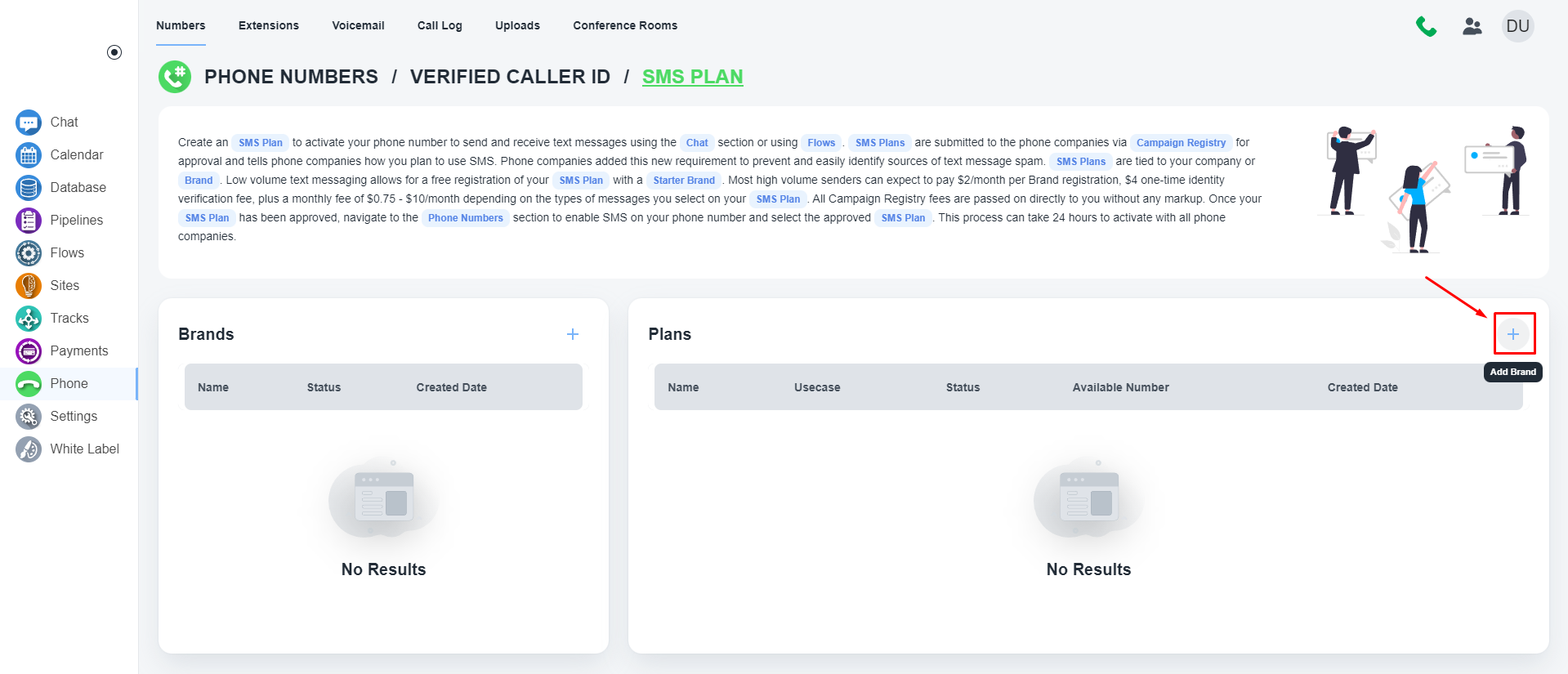Switch to the Voicemail tab
Screen dimensions: 1568x674
358,25
